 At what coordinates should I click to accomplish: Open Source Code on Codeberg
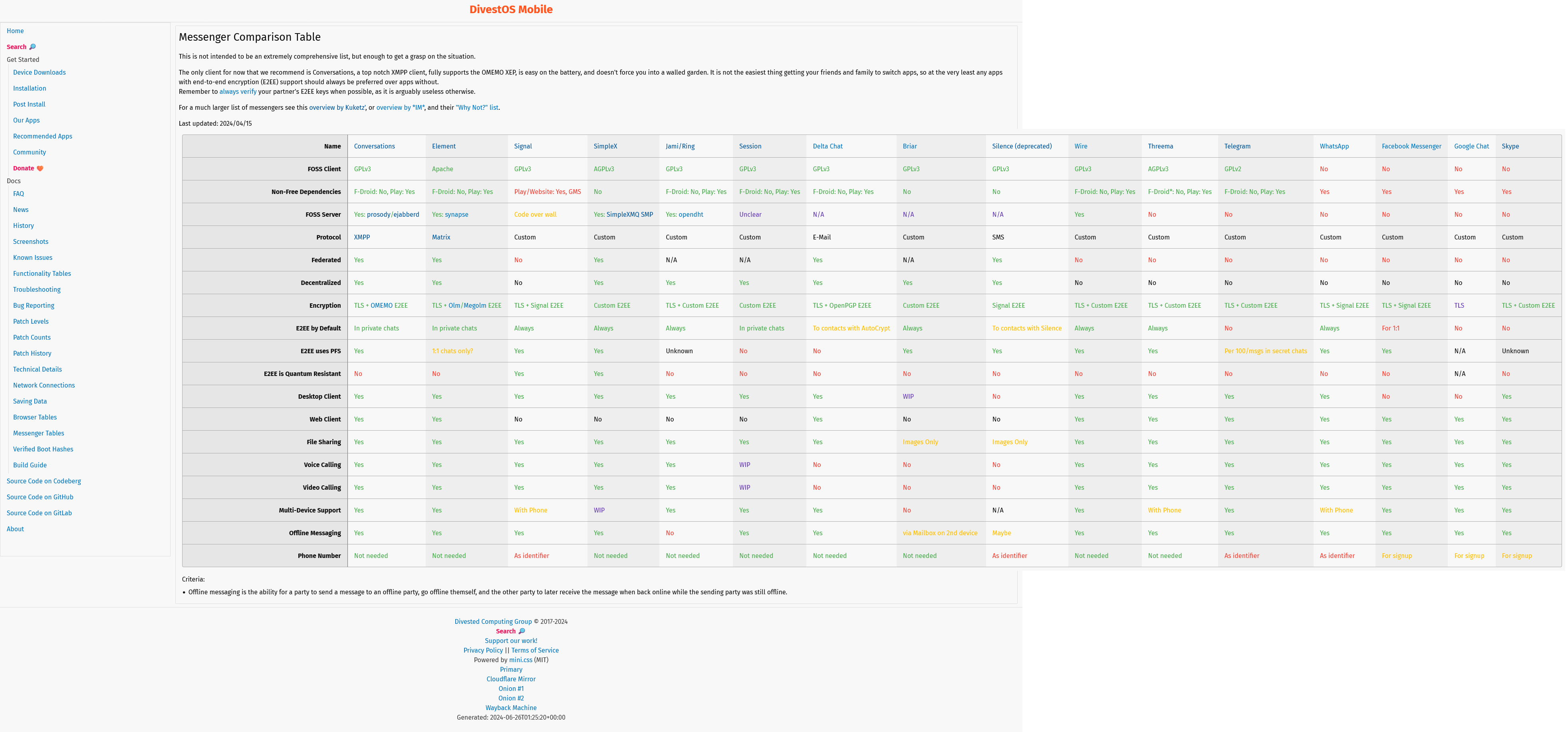[x=44, y=481]
